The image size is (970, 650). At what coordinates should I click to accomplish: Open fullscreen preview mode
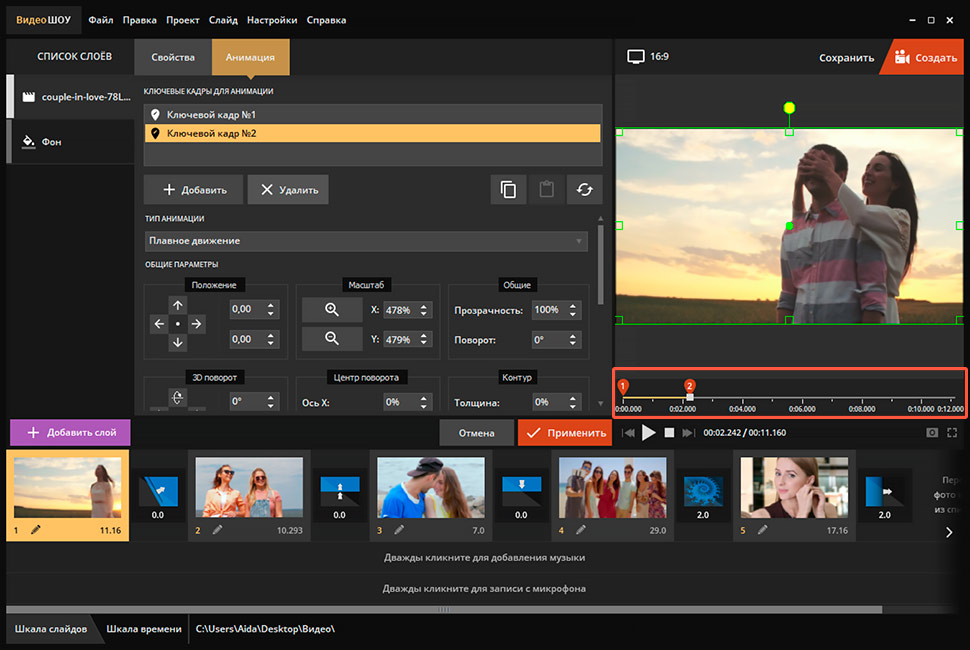coord(952,433)
